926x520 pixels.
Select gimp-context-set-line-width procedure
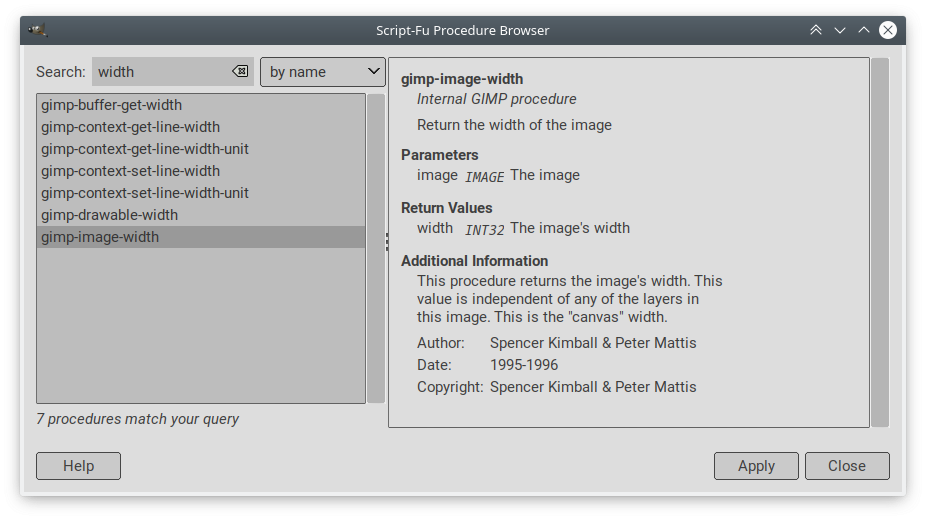coord(130,171)
